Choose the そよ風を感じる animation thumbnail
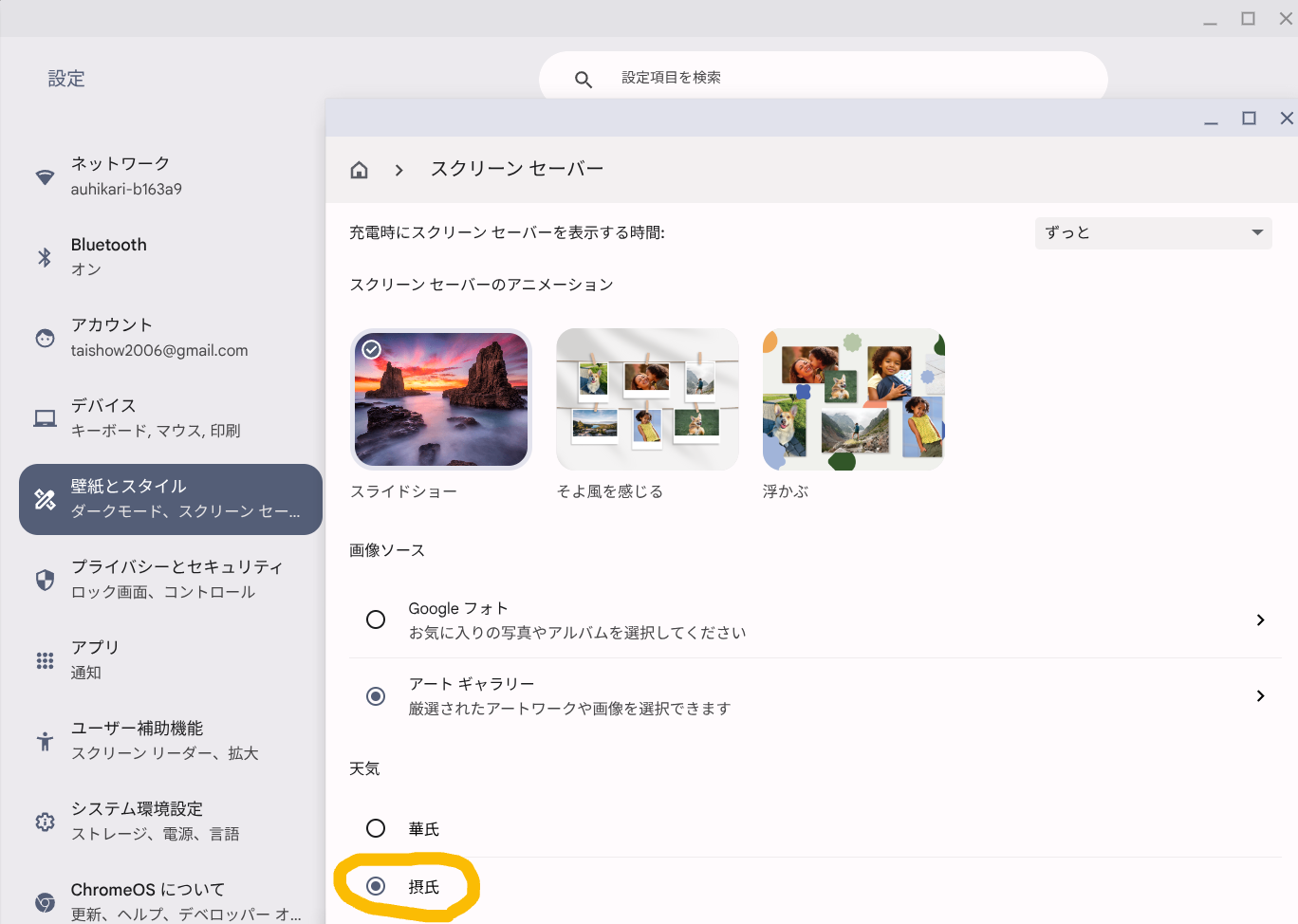 647,399
